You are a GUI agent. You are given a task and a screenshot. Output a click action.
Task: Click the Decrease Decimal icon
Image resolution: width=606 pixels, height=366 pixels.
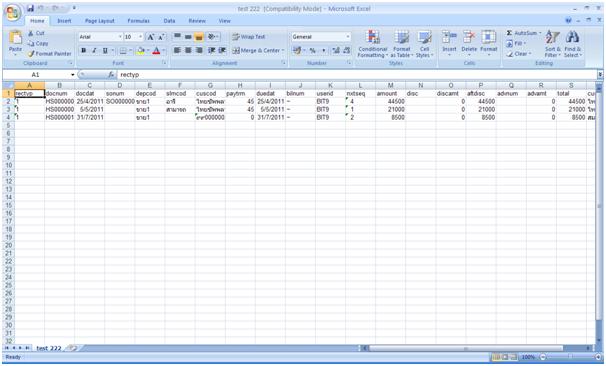[x=346, y=51]
